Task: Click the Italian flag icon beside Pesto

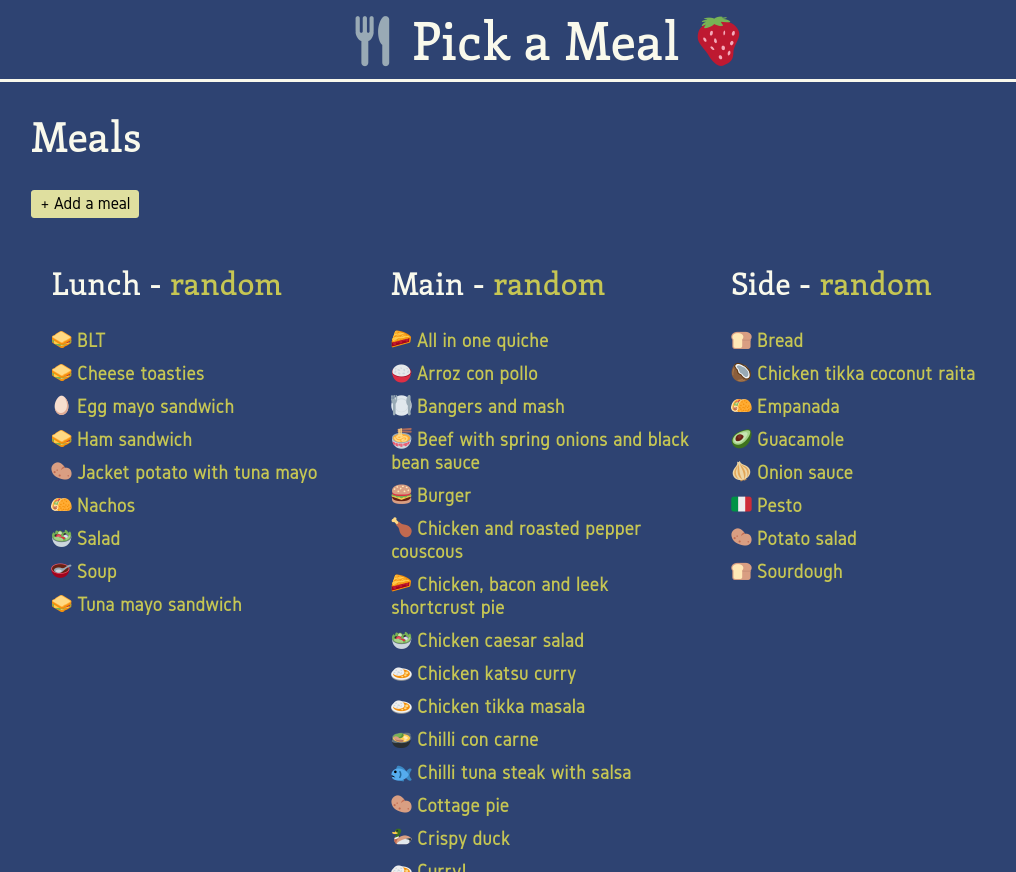Action: click(742, 505)
